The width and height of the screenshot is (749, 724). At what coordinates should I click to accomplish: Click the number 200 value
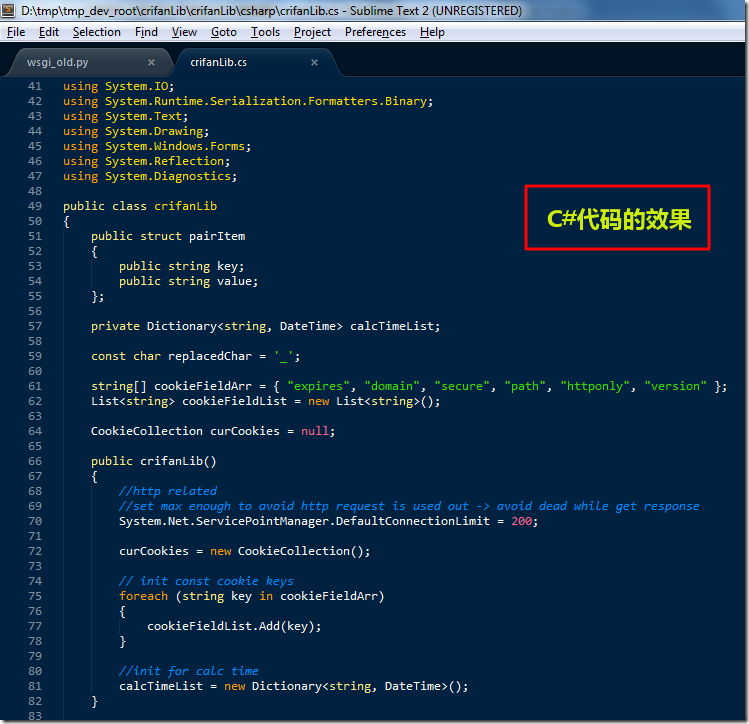521,522
